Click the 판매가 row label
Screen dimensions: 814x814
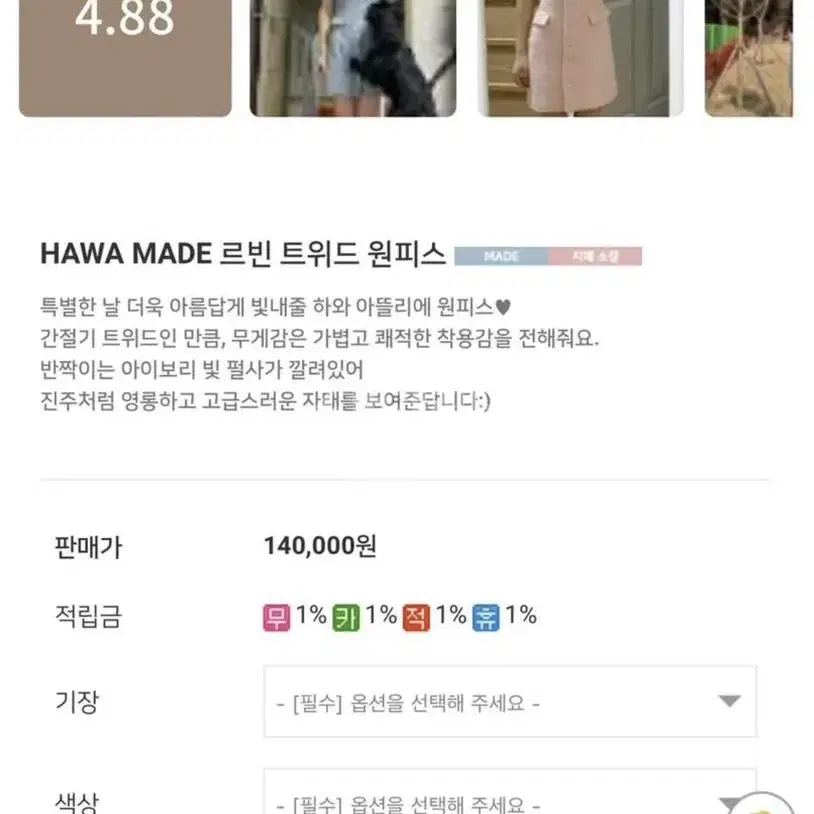[88, 547]
